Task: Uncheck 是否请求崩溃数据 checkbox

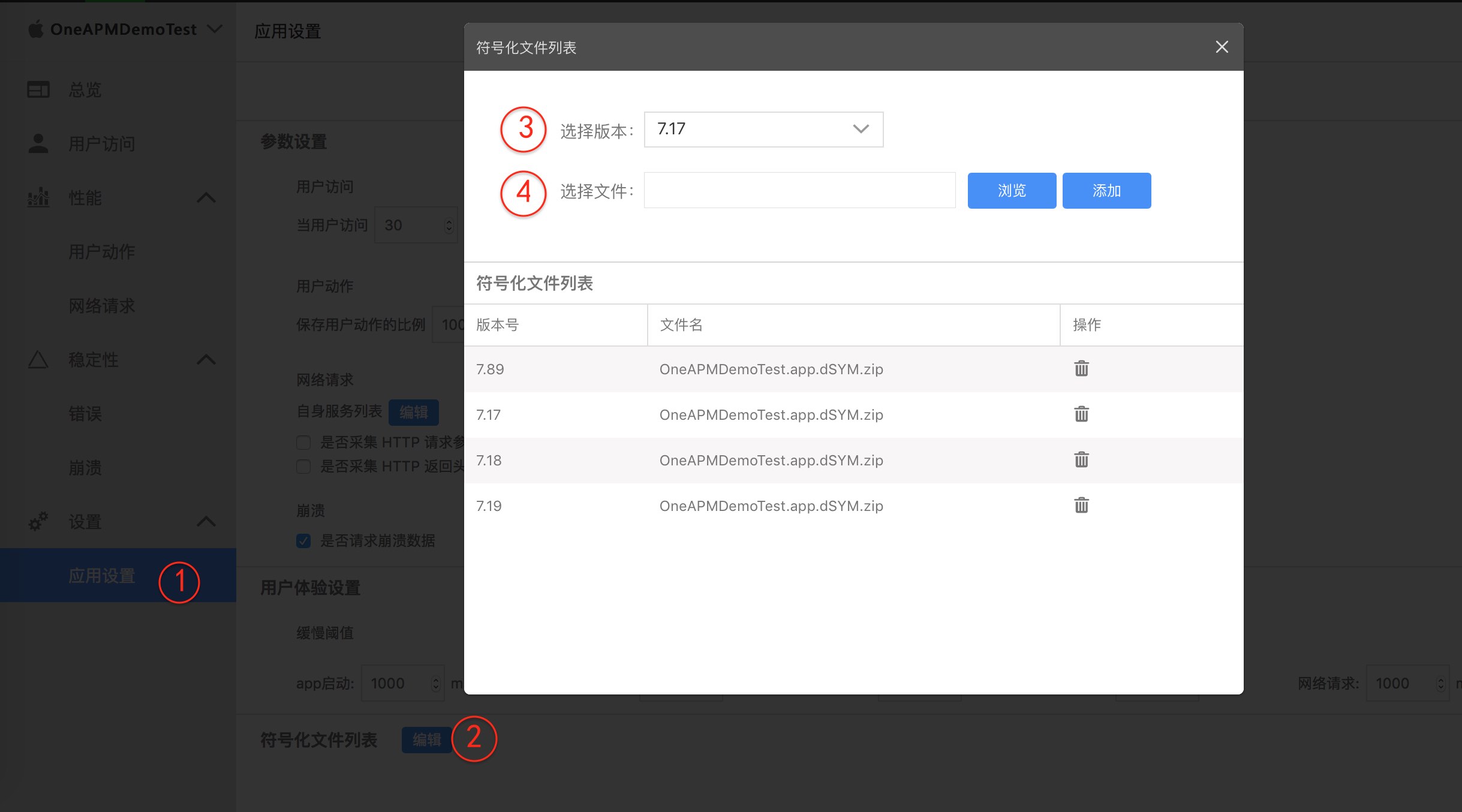Action: (303, 541)
